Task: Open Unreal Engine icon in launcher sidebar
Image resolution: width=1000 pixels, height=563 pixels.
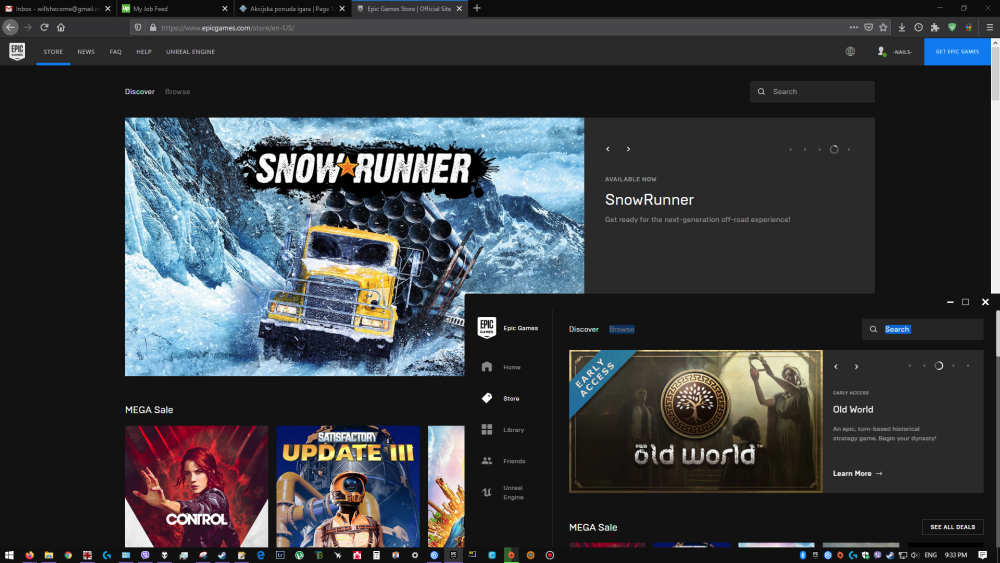Action: (x=487, y=492)
